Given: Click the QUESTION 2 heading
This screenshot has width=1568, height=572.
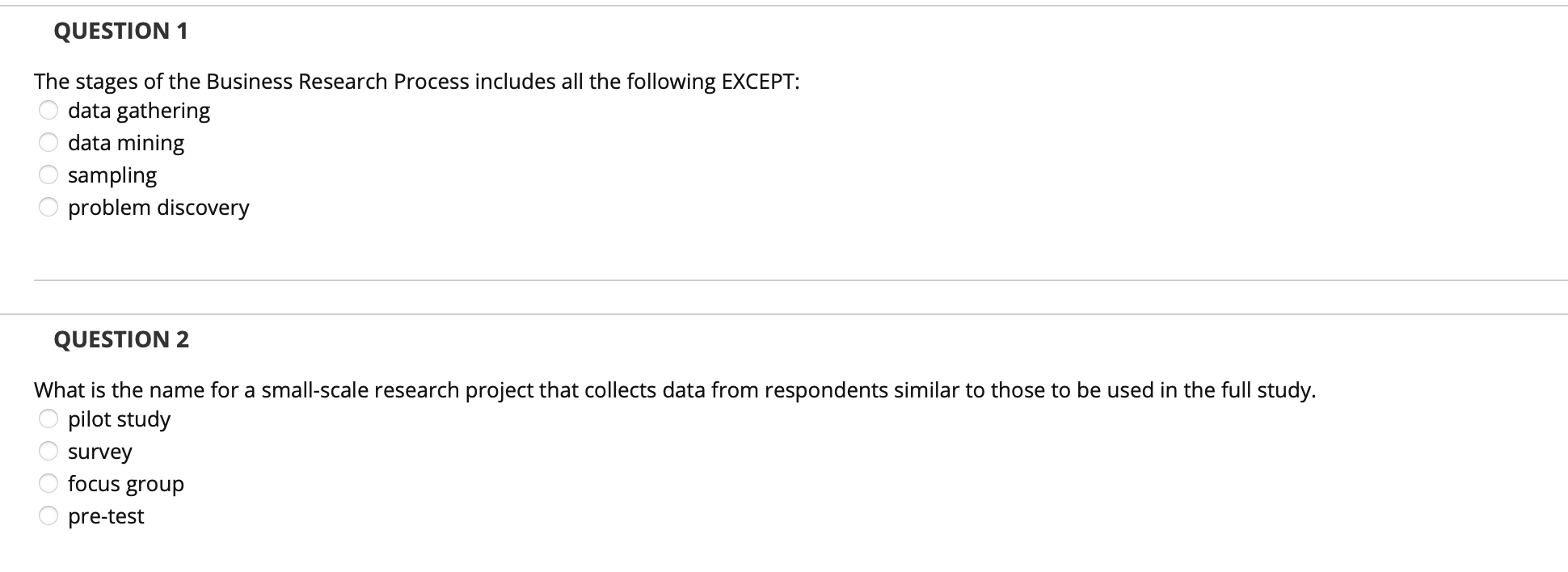Looking at the screenshot, I should tap(120, 339).
